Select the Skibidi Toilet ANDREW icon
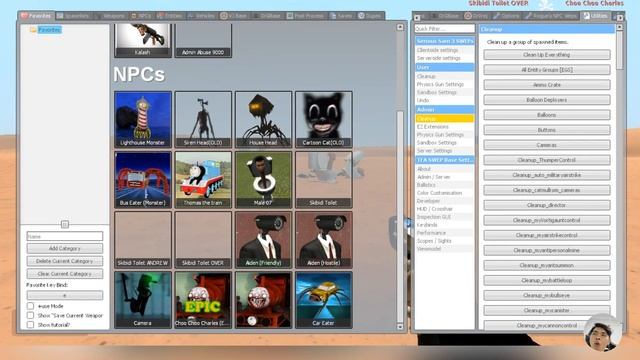 (x=143, y=240)
